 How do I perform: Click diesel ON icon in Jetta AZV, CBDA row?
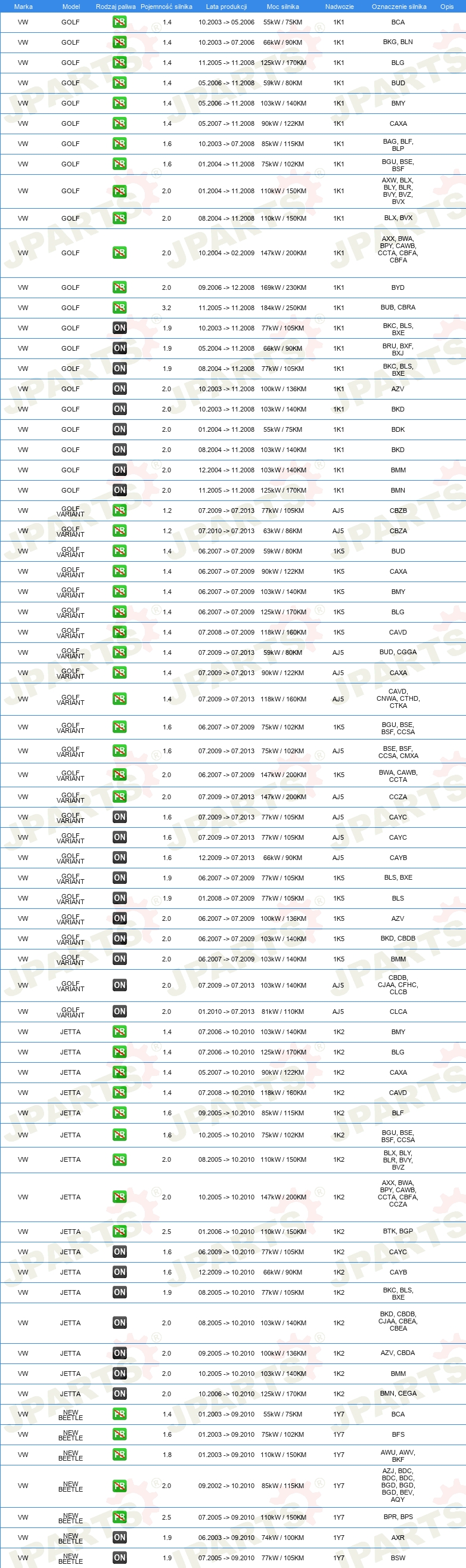[x=120, y=1353]
